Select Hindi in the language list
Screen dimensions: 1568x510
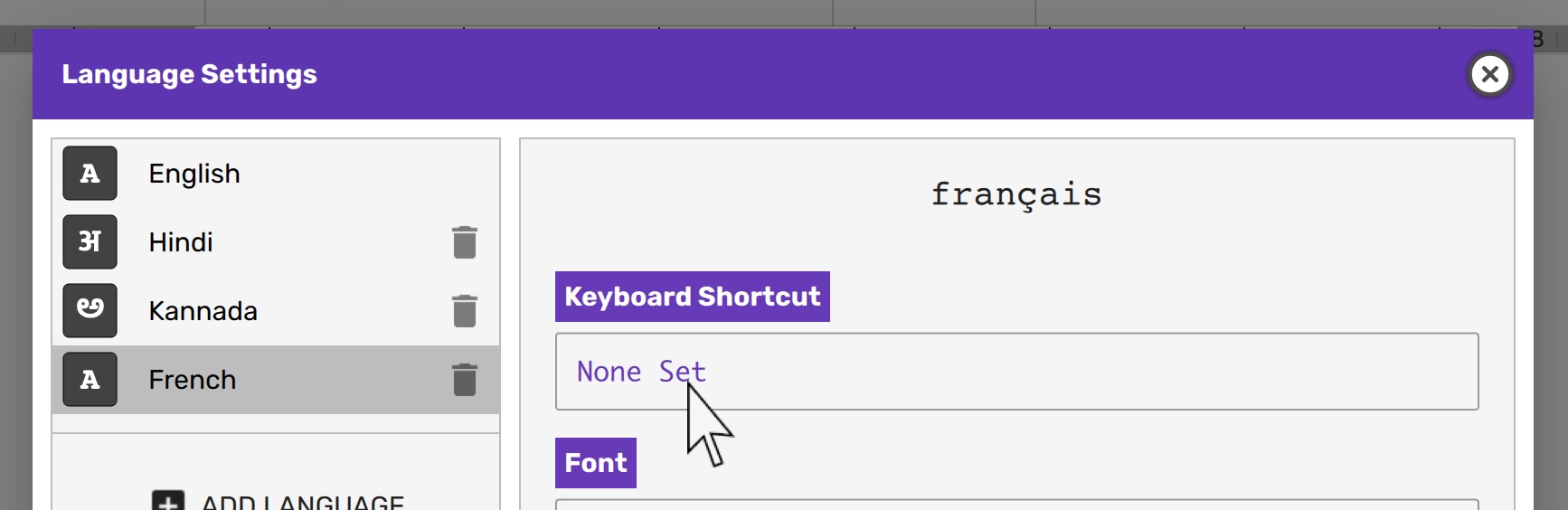181,242
